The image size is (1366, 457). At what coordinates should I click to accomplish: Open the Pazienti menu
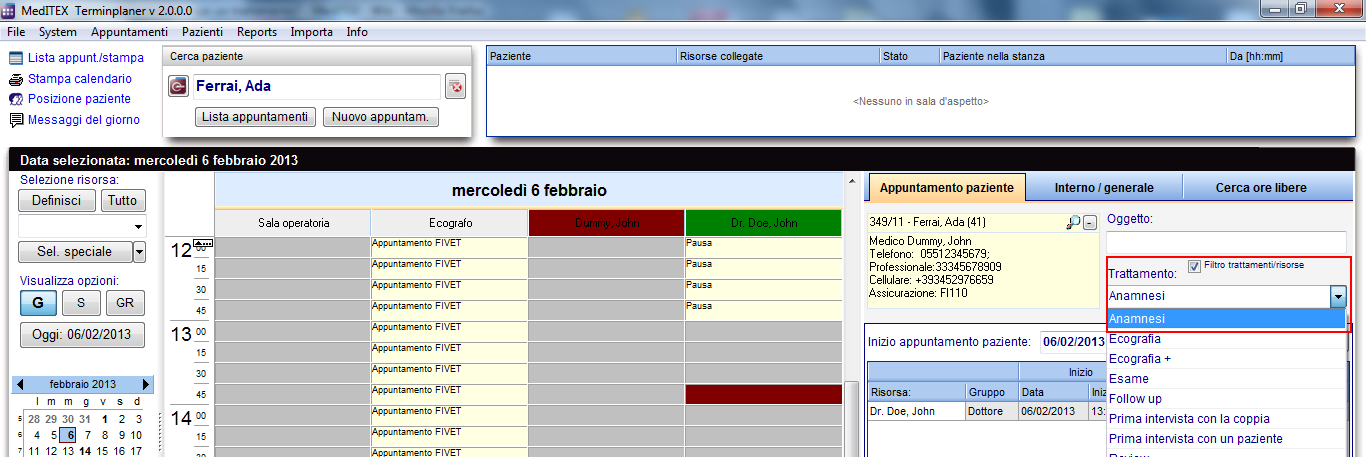(203, 32)
